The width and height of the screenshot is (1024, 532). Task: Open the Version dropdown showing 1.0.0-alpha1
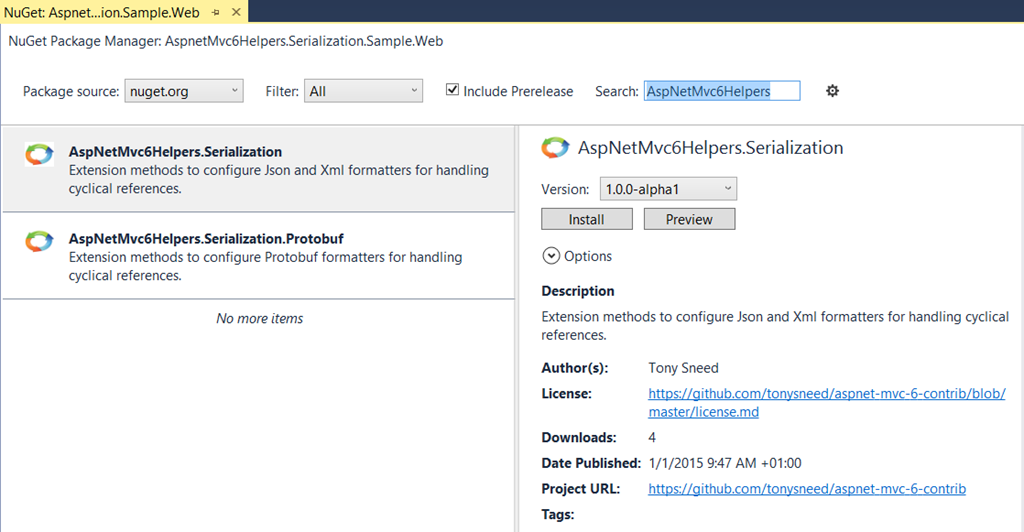tap(668, 188)
